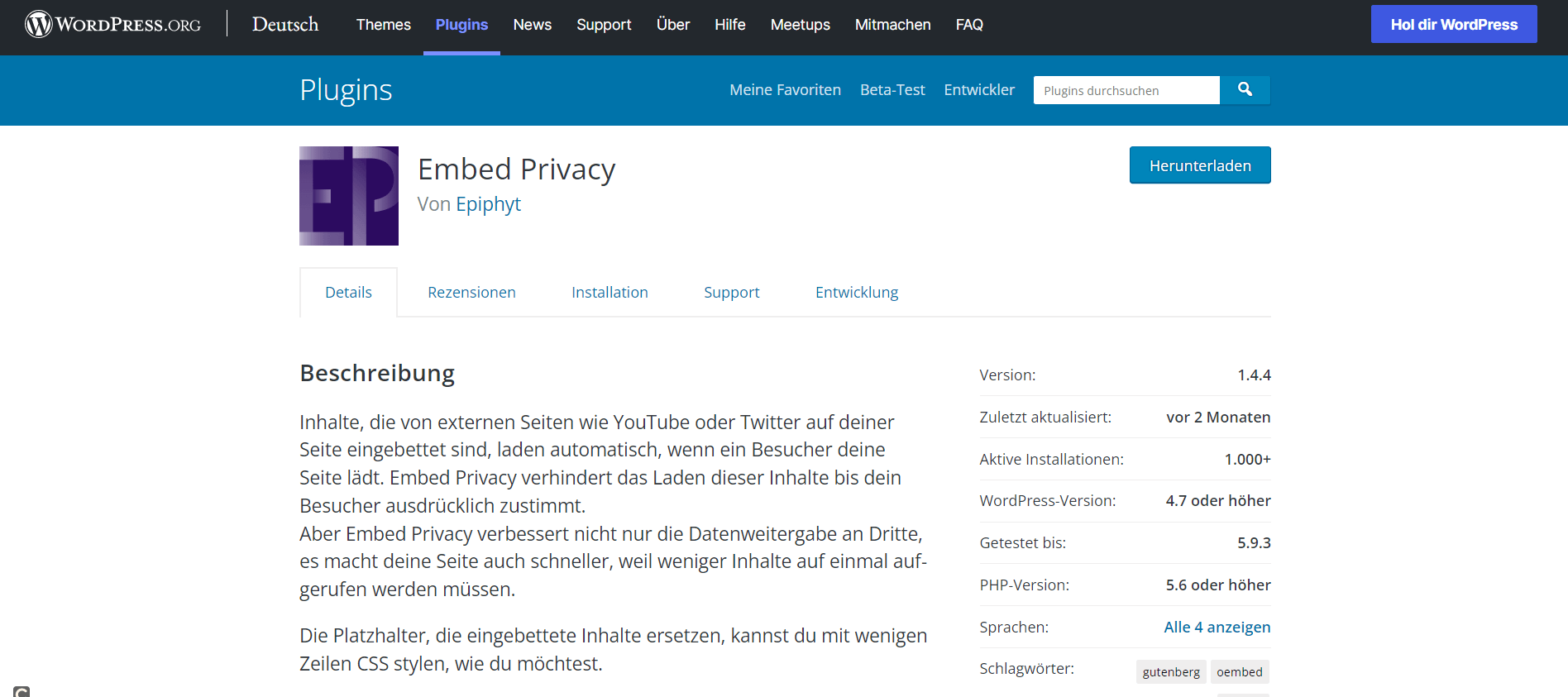Switch to the Entwicklung tab
The height and width of the screenshot is (697, 1568).
(x=857, y=292)
